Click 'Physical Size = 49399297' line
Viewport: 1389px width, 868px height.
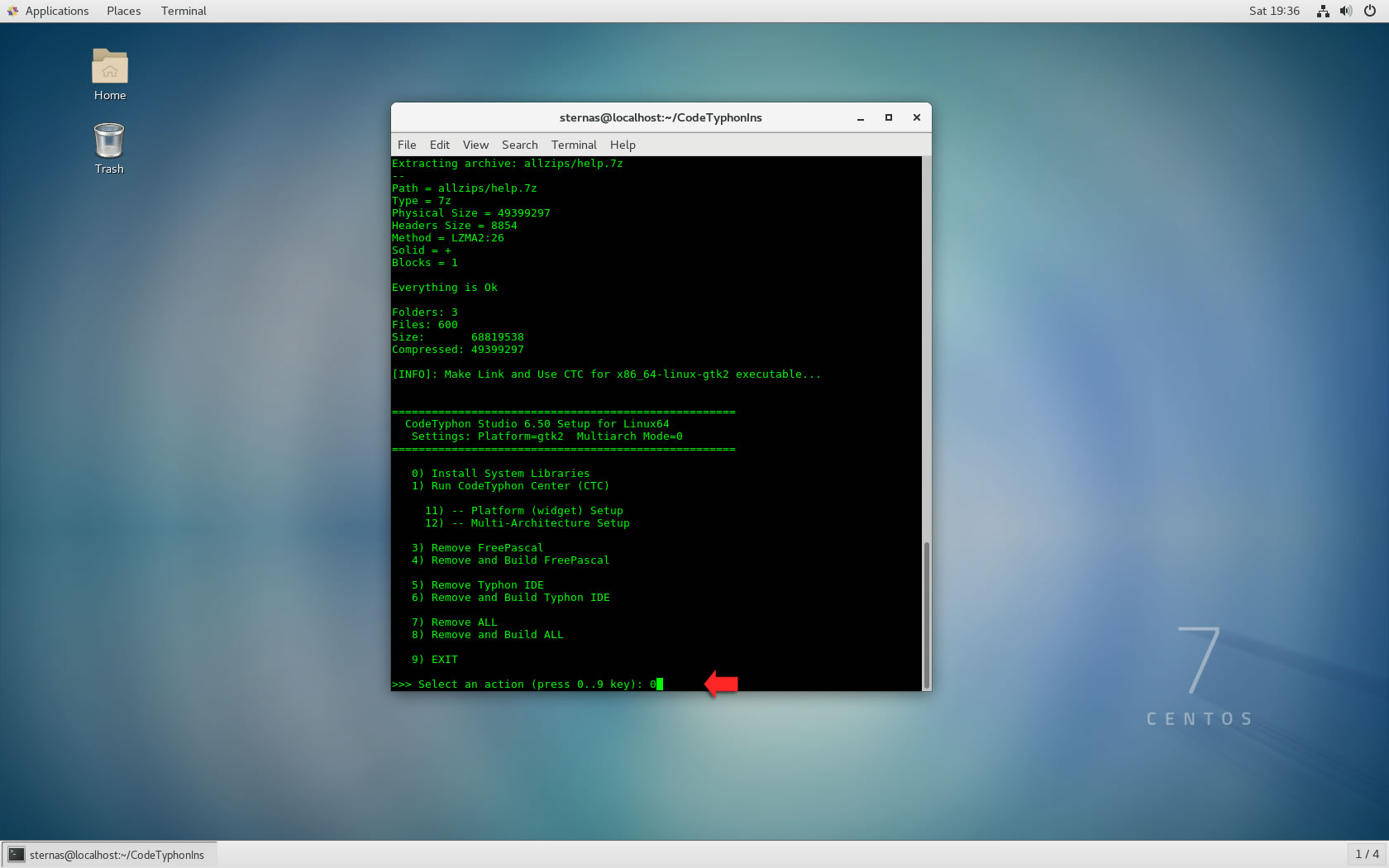471,213
